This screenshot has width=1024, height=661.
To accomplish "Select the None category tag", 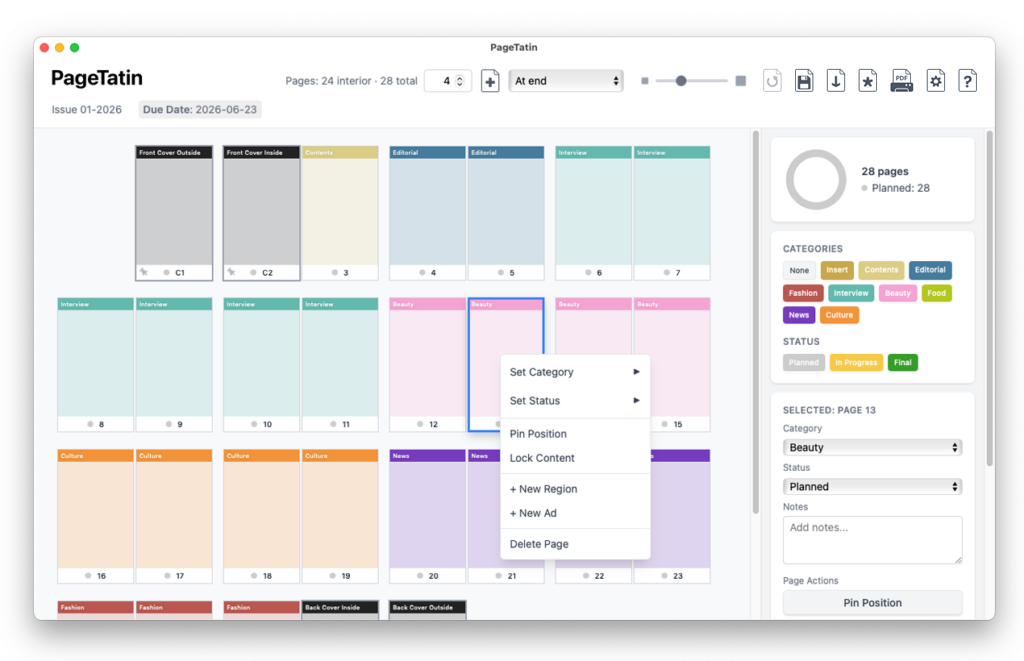I will tap(799, 270).
